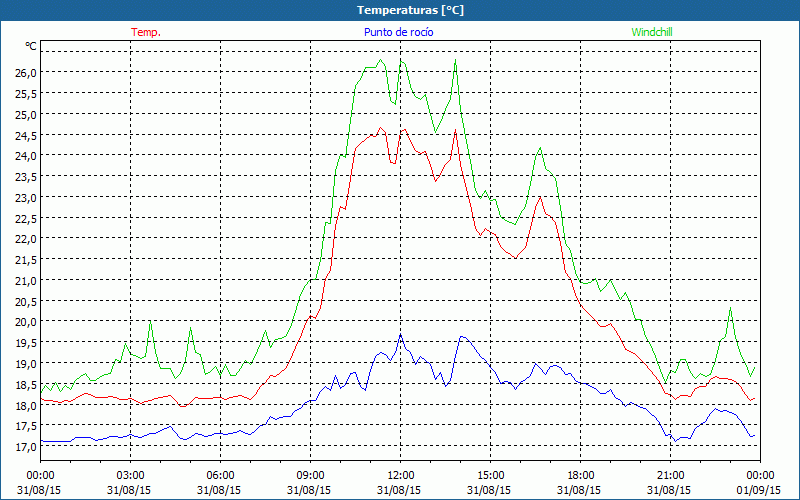Click the 25,0 y-axis value
Image resolution: width=800 pixels, height=500 pixels.
click(x=26, y=115)
